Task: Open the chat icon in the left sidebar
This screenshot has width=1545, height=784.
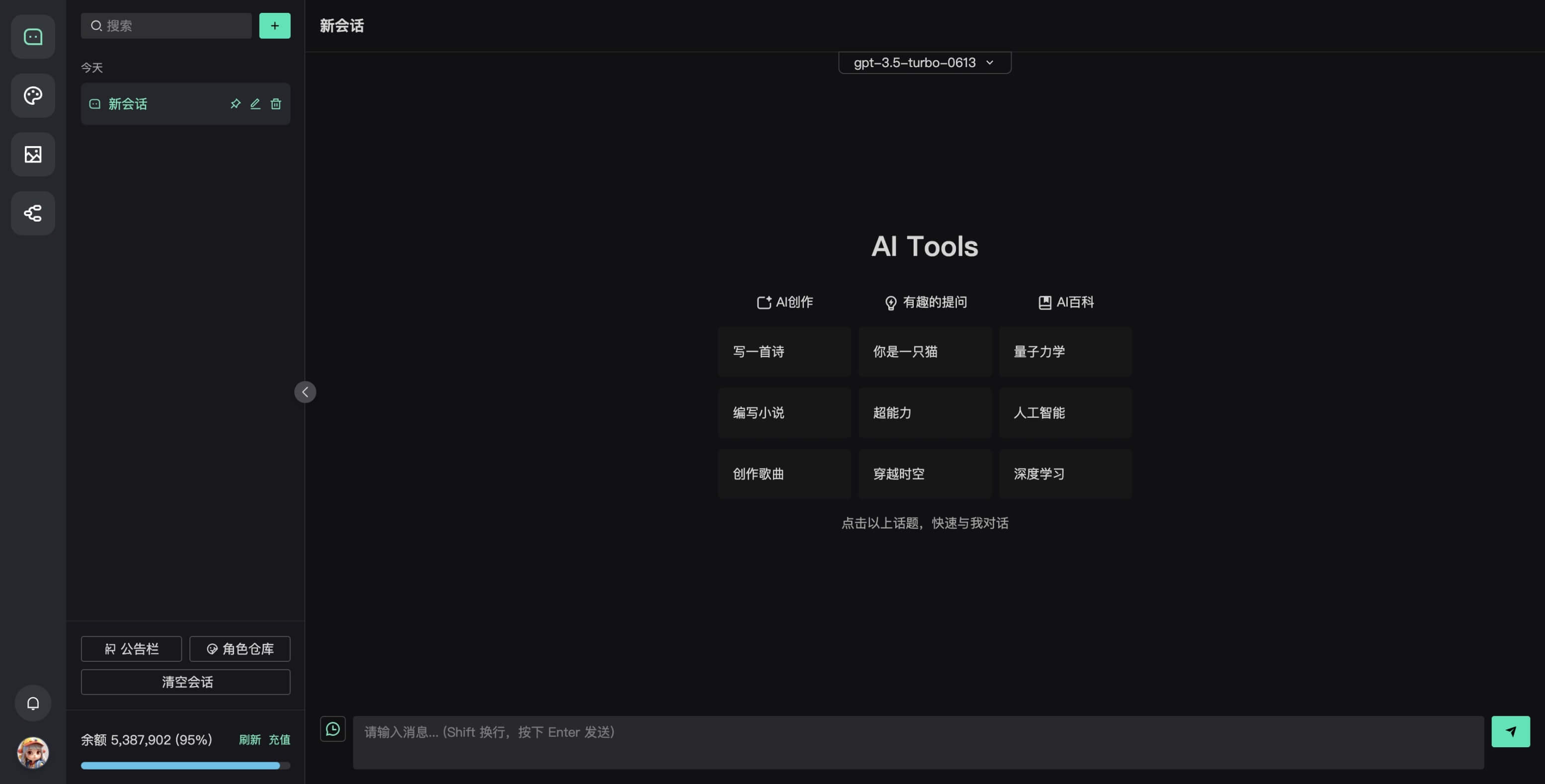Action: (x=33, y=37)
